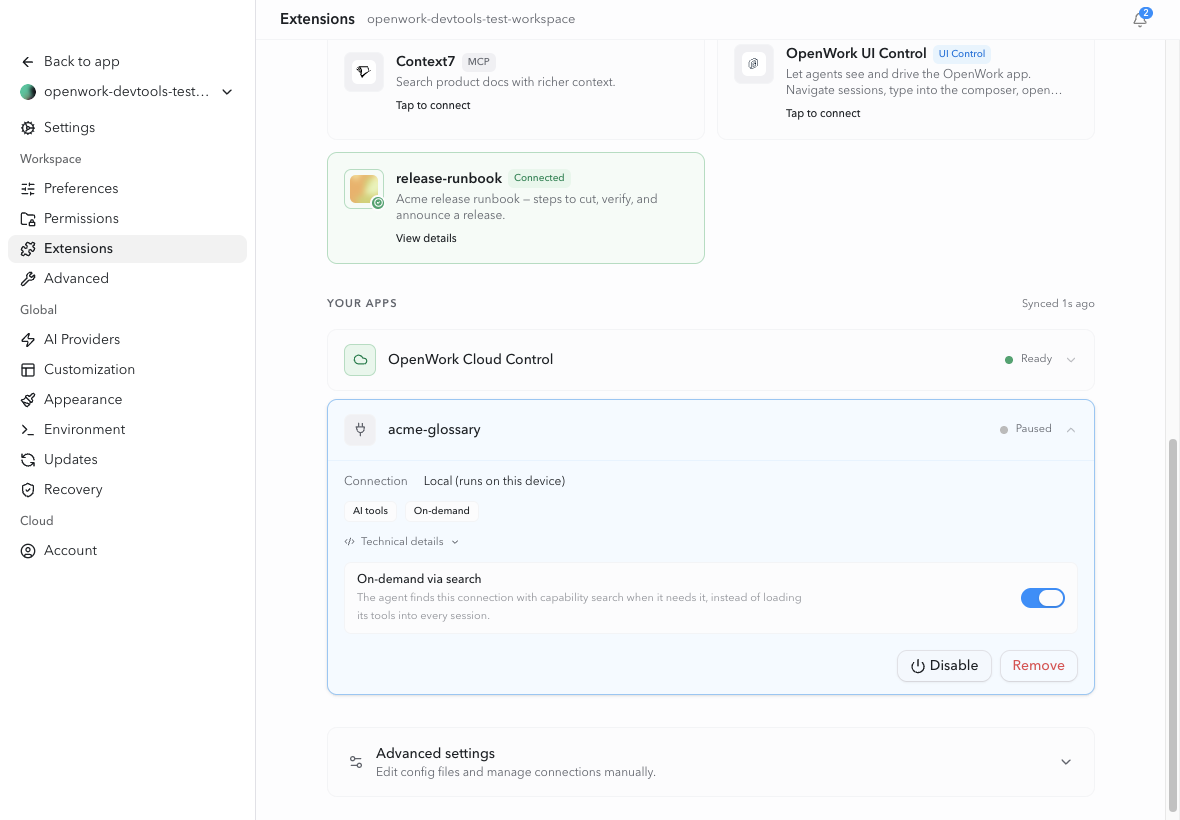
Task: Click the notification bell icon
Action: [x=1139, y=20]
